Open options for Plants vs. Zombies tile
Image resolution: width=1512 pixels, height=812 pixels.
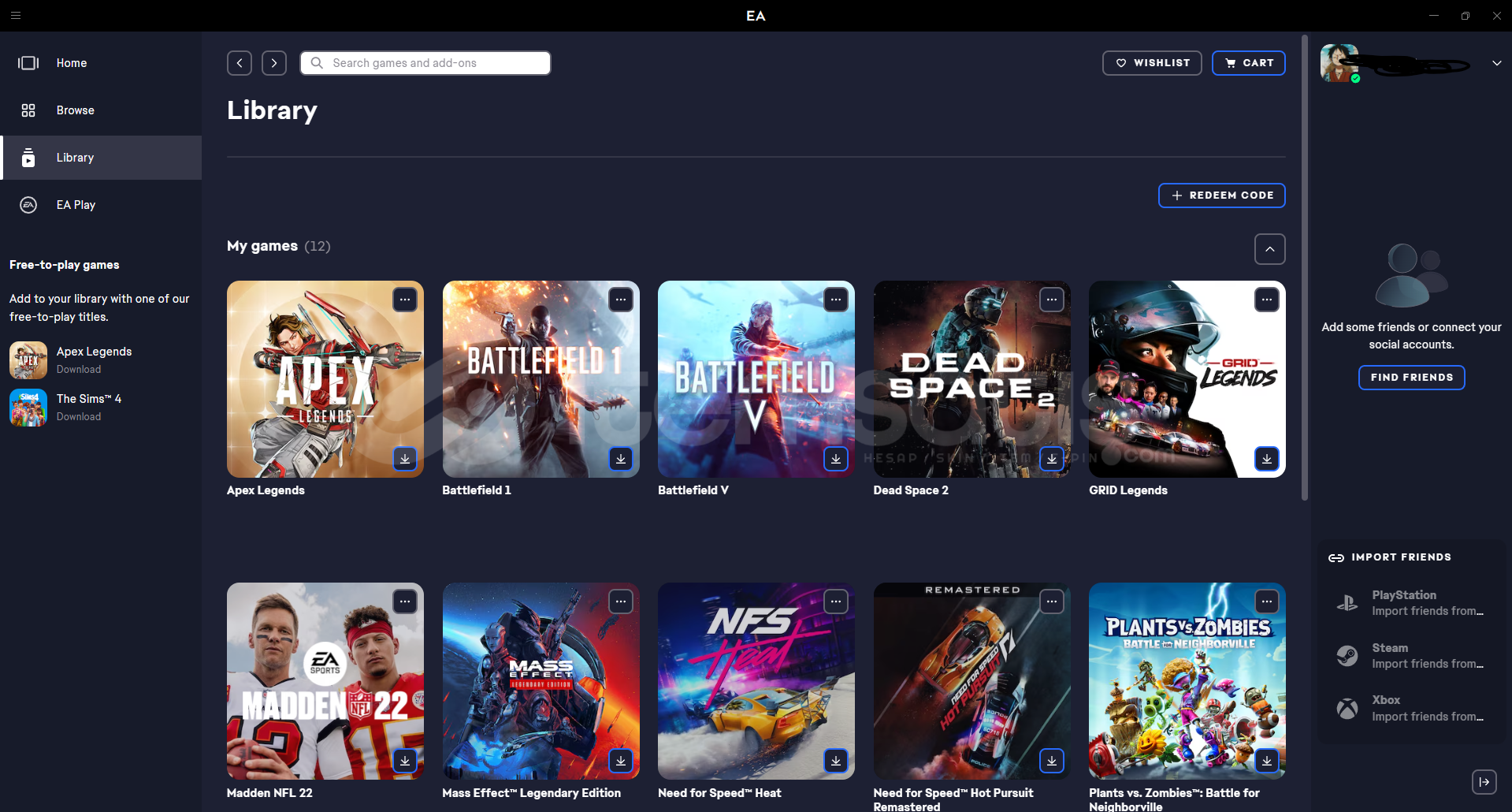1267,602
